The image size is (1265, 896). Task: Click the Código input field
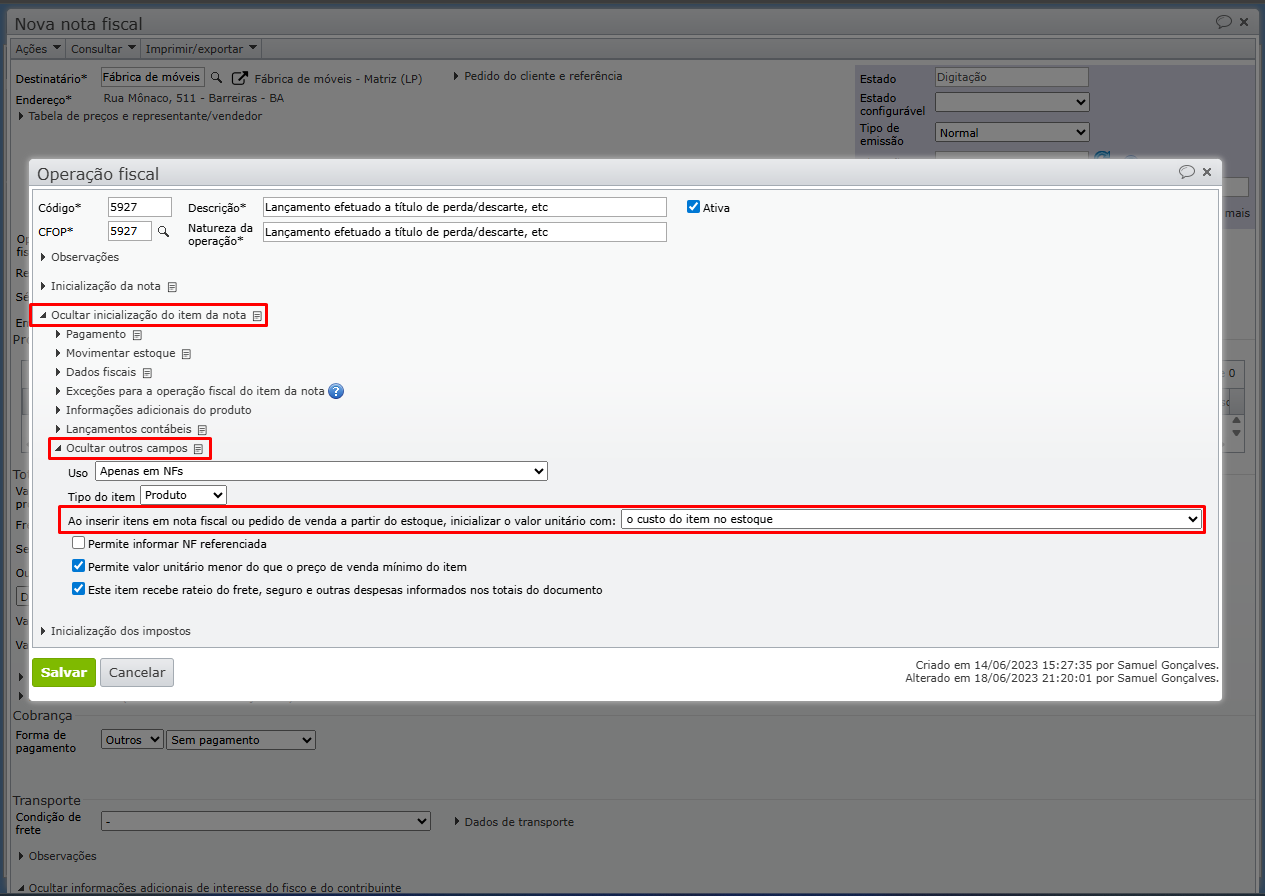tap(140, 207)
